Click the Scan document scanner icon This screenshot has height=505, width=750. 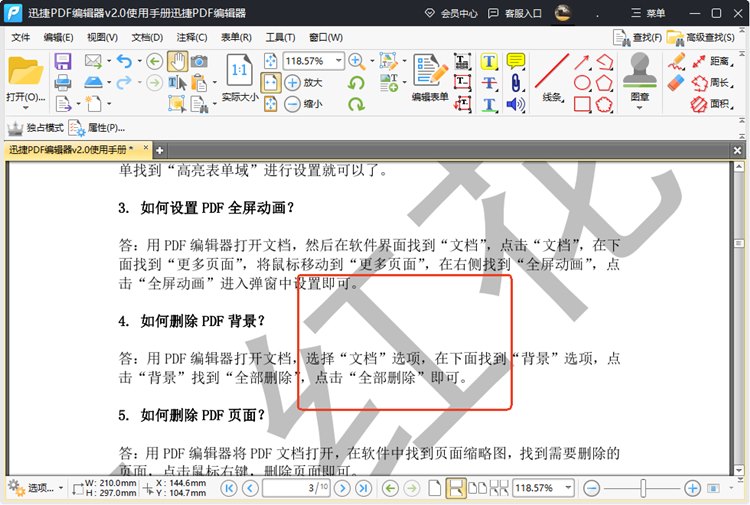(x=93, y=82)
